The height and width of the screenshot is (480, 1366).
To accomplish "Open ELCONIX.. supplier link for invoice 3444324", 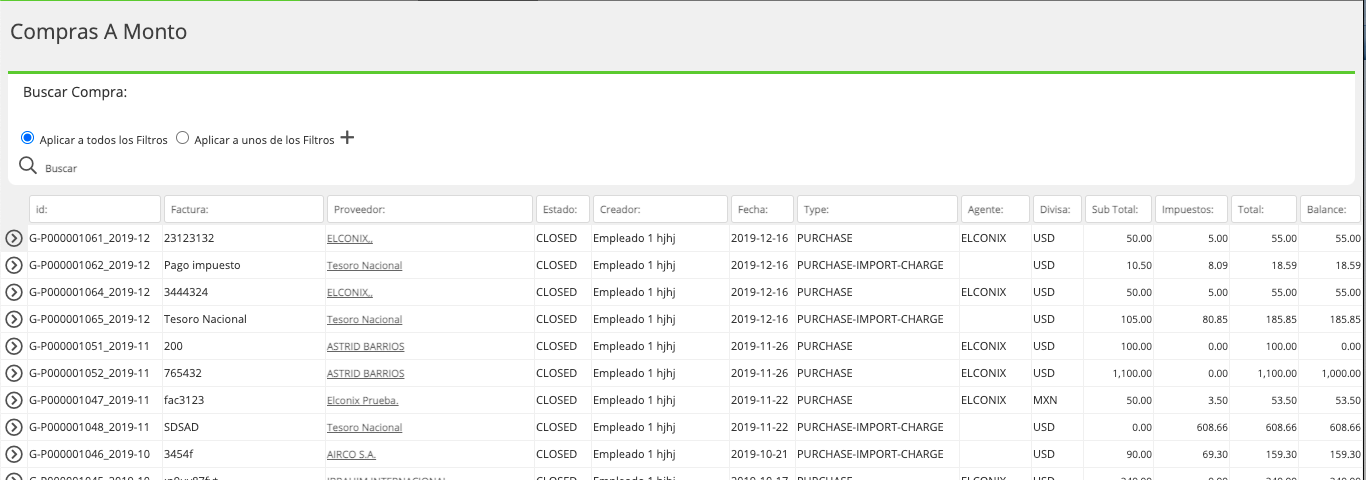I will [x=349, y=293].
